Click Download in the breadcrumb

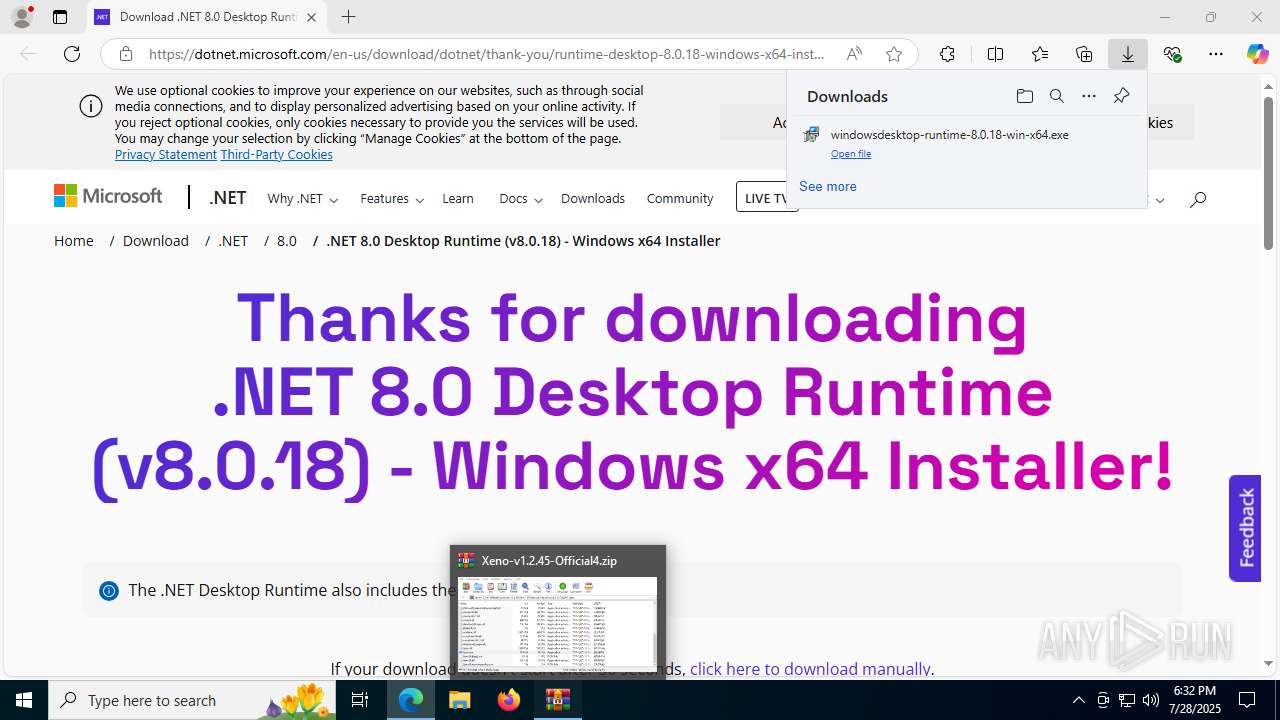click(x=156, y=240)
